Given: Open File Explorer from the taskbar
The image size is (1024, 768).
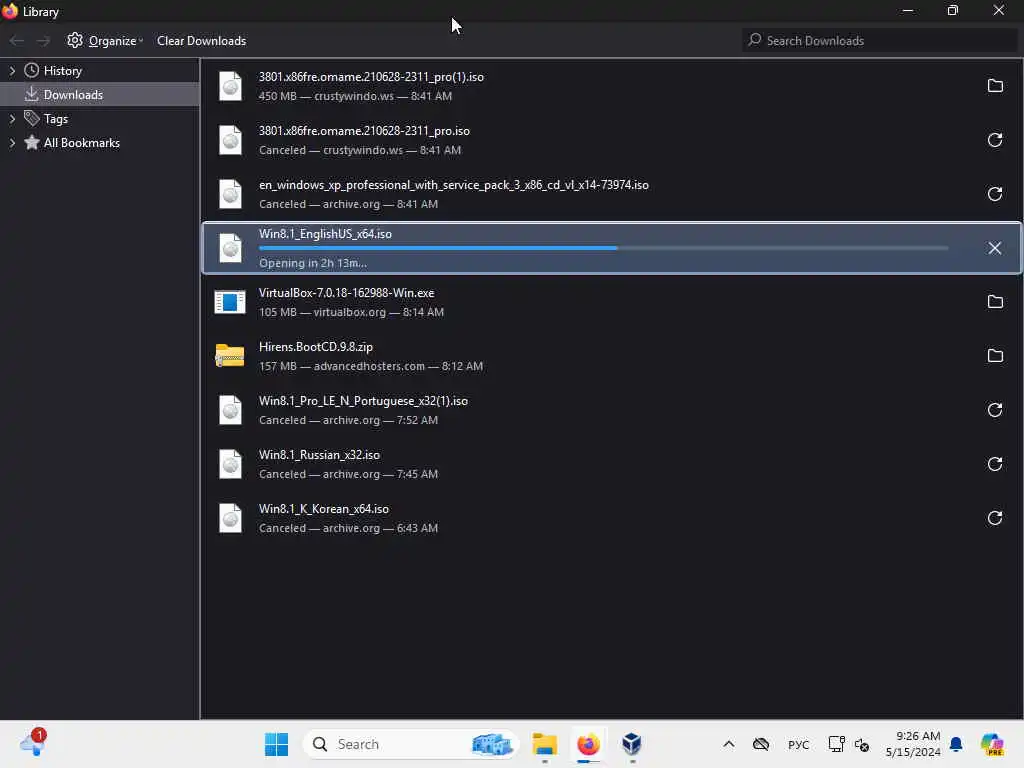Looking at the screenshot, I should [x=545, y=744].
